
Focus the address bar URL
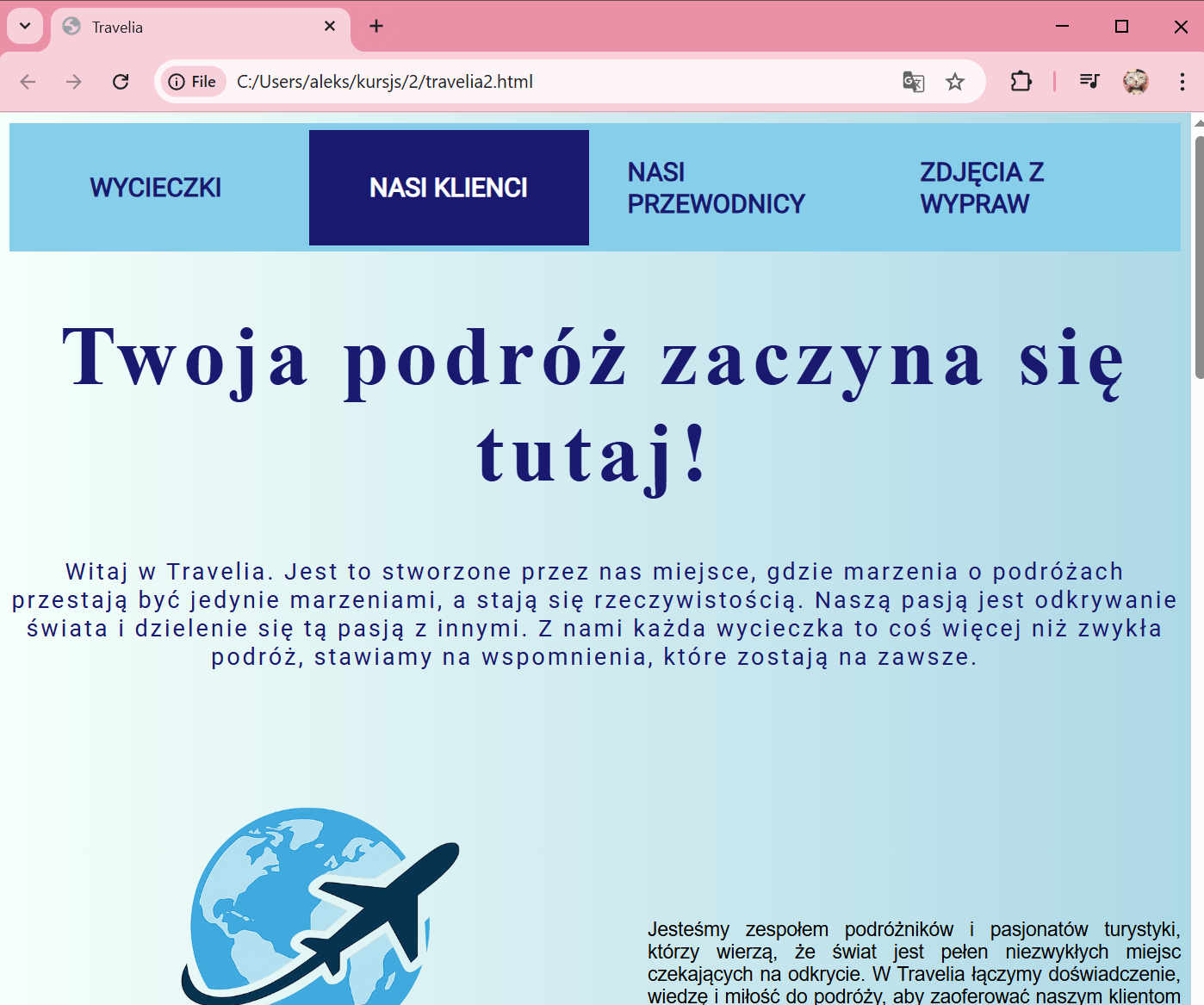[385, 82]
